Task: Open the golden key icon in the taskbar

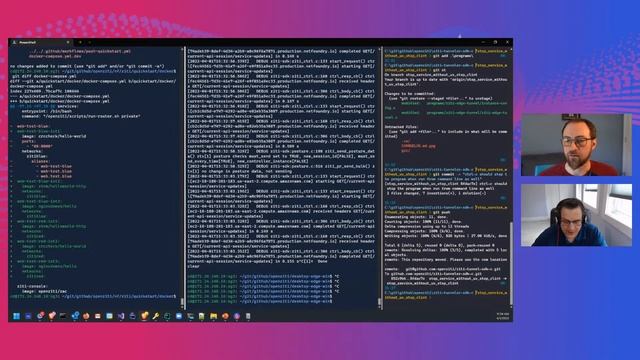Action: [x=156, y=316]
